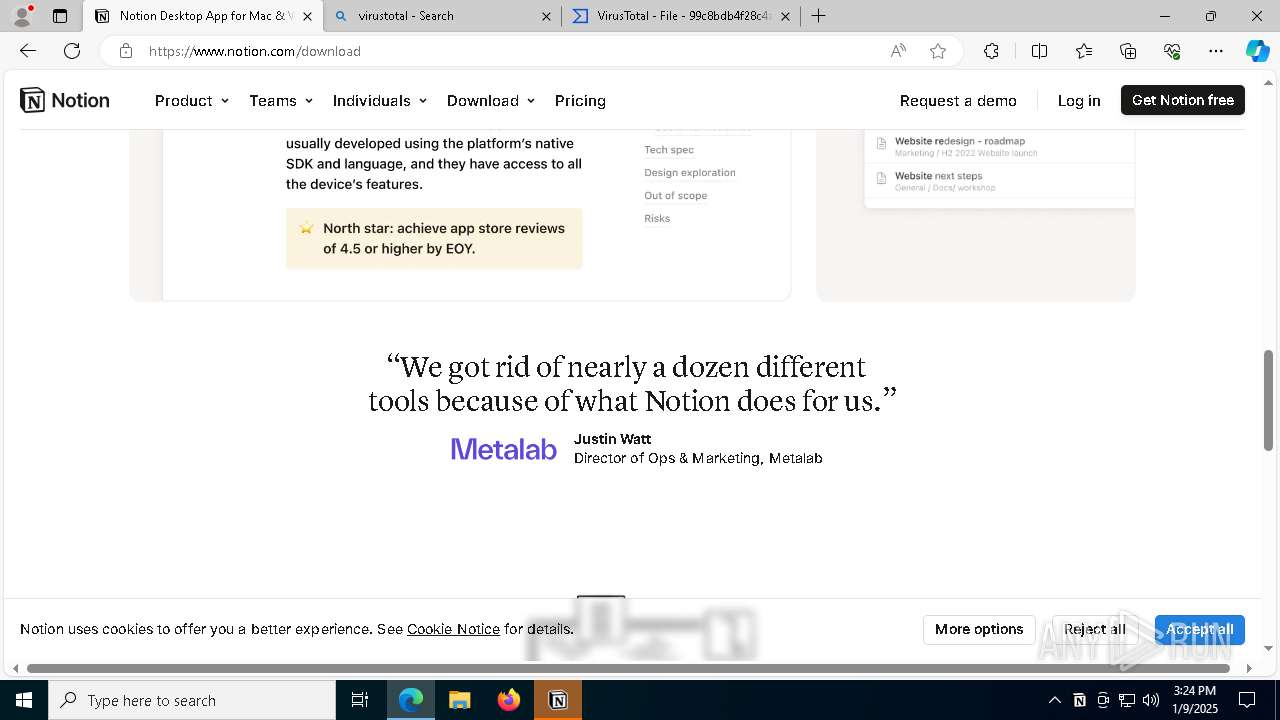Viewport: 1280px width, 720px height.
Task: Go back using the browser back arrow
Action: point(28,51)
